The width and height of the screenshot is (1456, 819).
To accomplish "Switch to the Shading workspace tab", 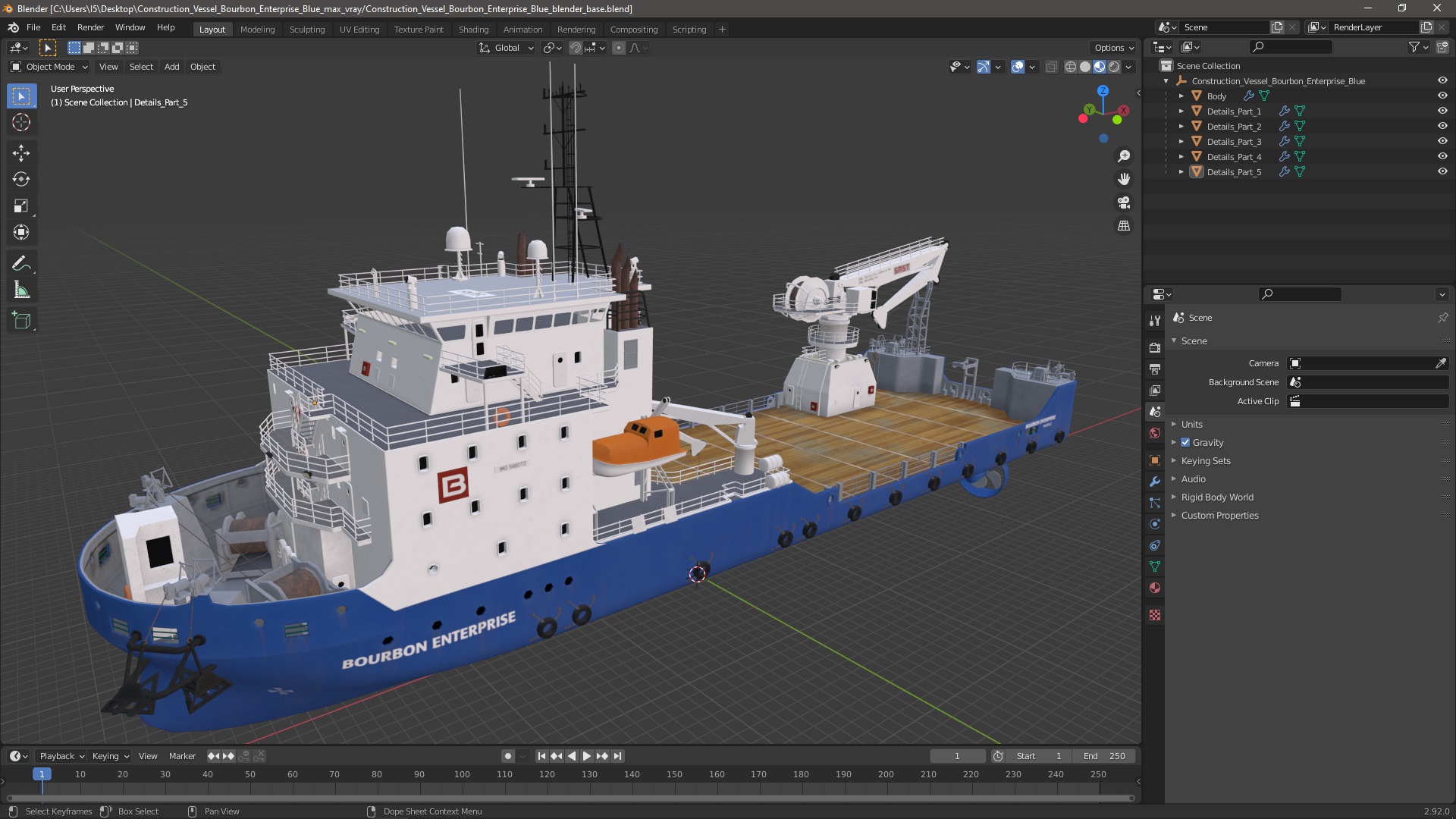I will 473,30.
